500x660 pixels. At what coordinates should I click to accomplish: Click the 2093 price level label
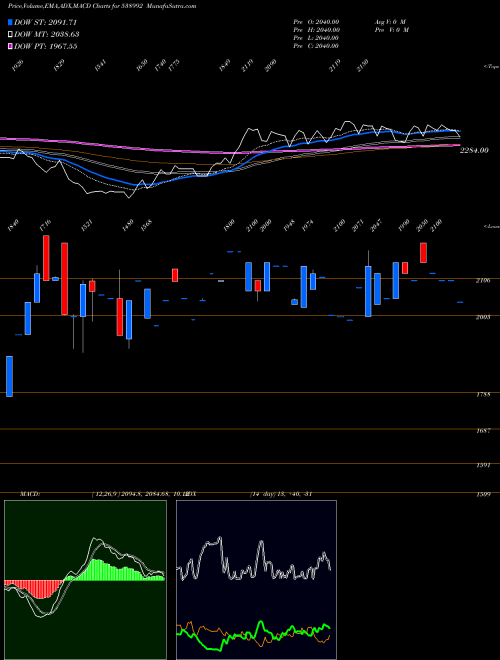pos(483,317)
